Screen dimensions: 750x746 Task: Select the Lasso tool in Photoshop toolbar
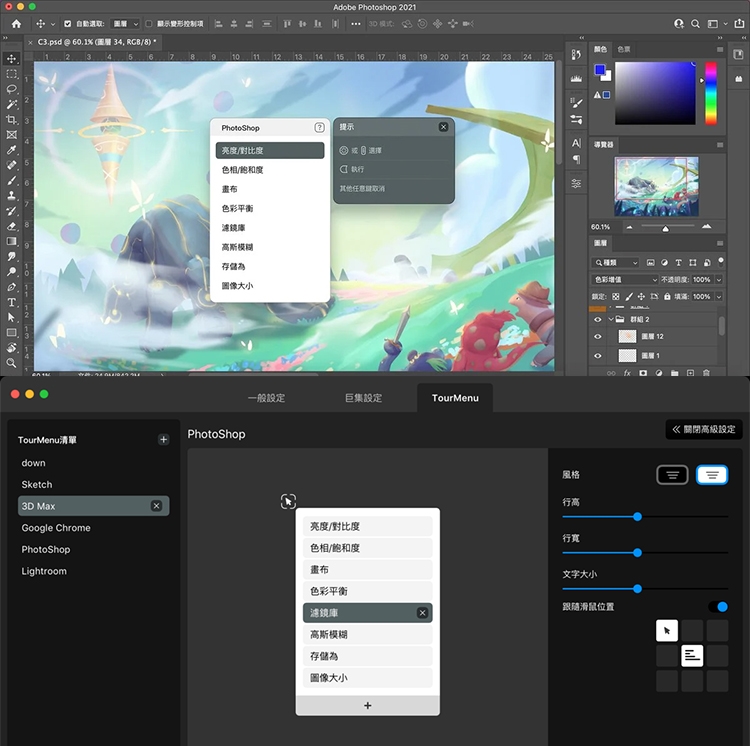[11, 89]
